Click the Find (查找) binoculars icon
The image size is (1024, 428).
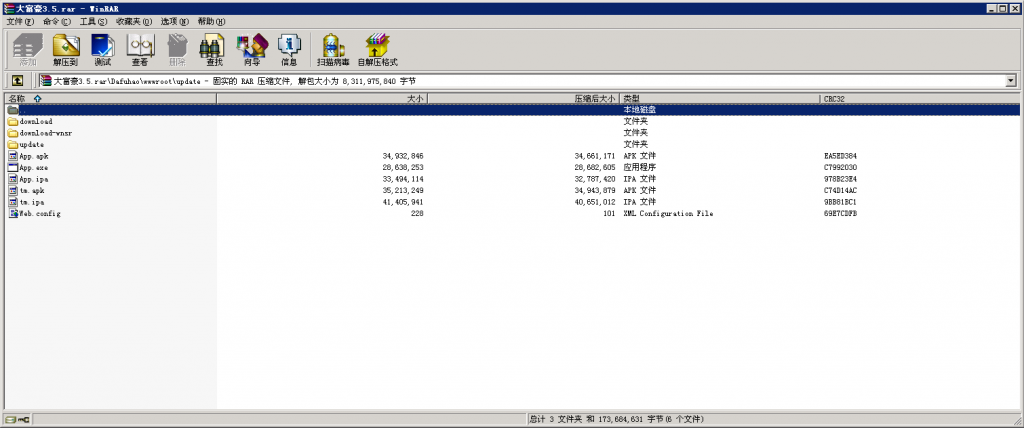(213, 49)
